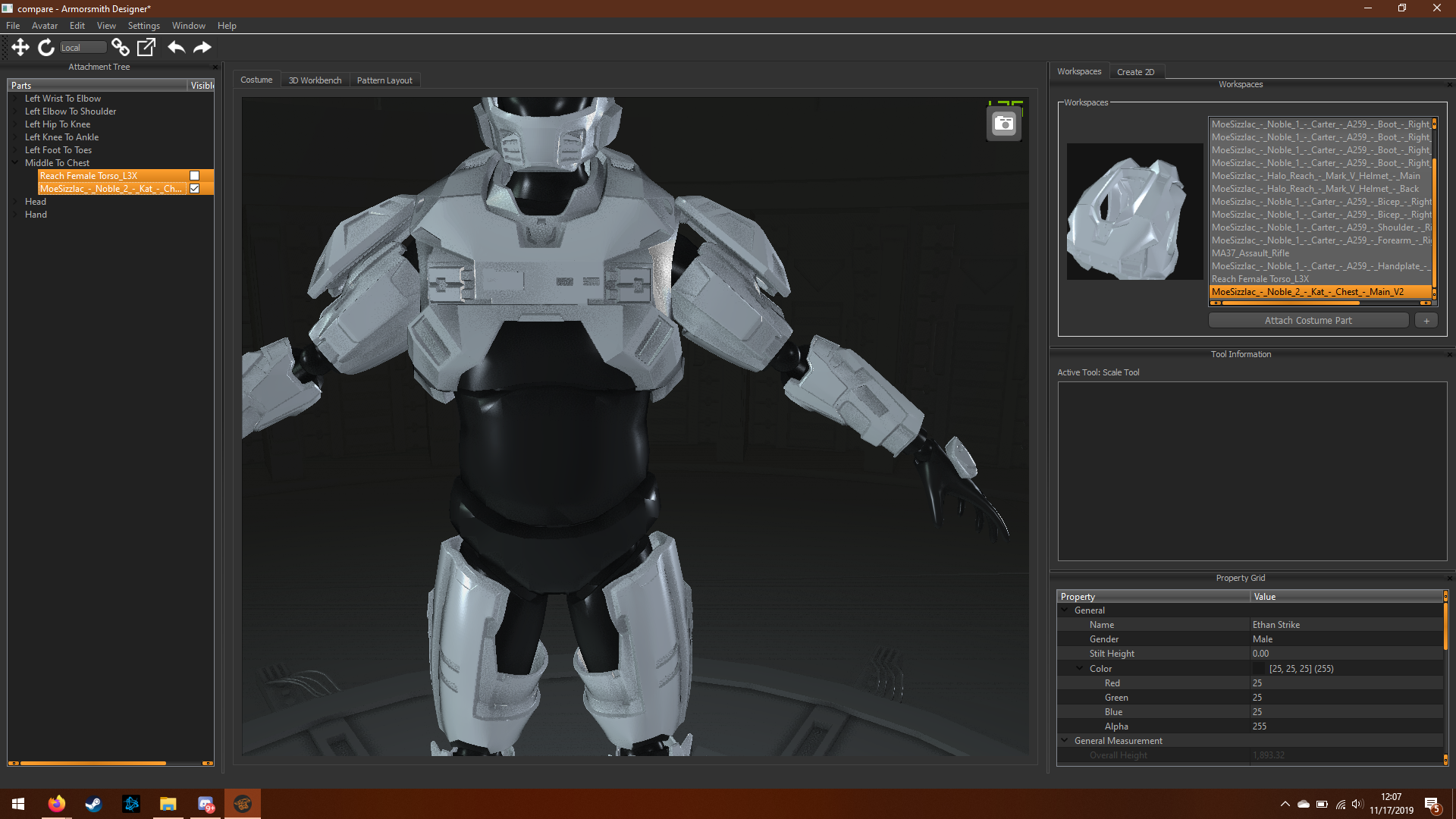Image resolution: width=1456 pixels, height=819 pixels.
Task: Open the Action Center notifications
Action: (1432, 804)
